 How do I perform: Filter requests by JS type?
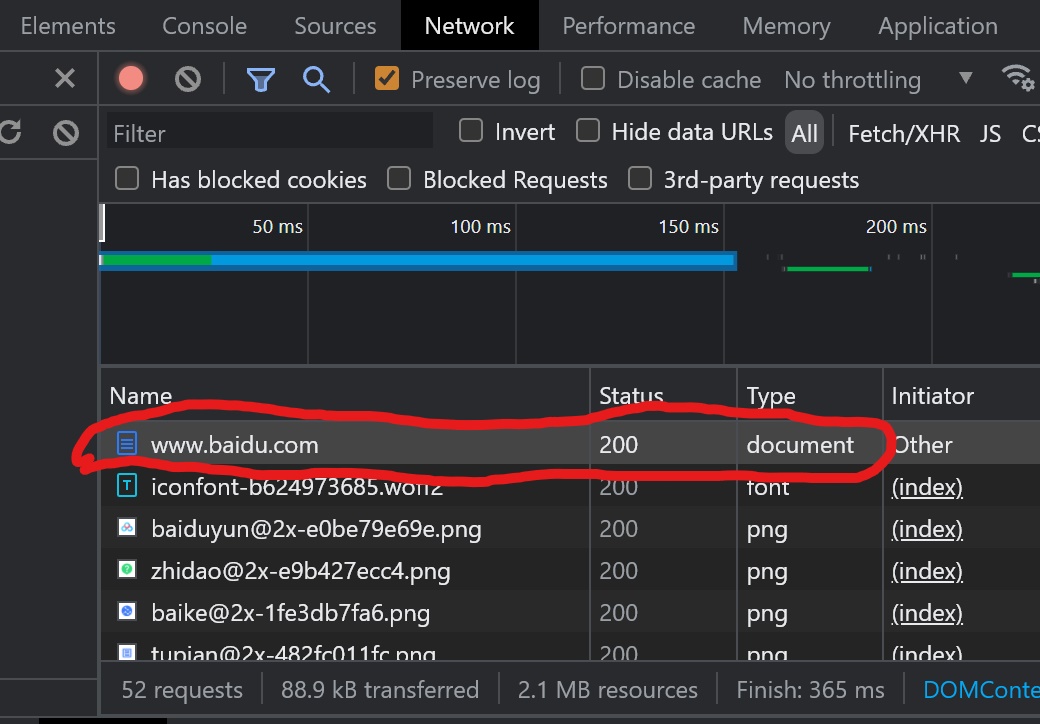(x=990, y=133)
